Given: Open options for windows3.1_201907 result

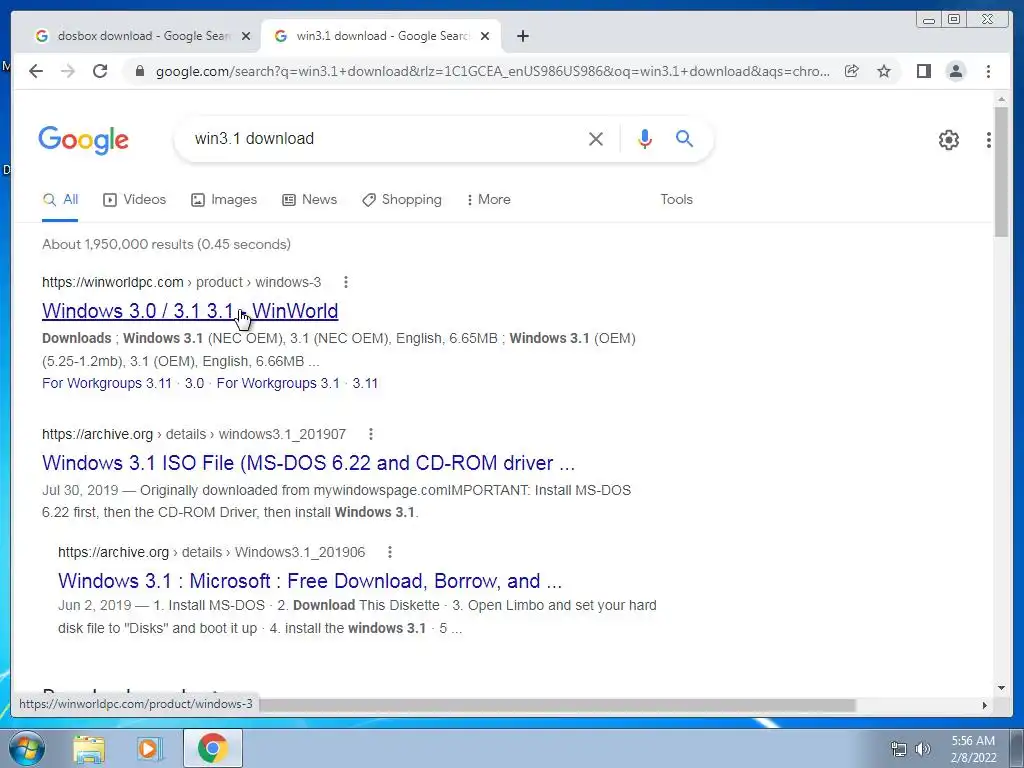Looking at the screenshot, I should tap(370, 434).
